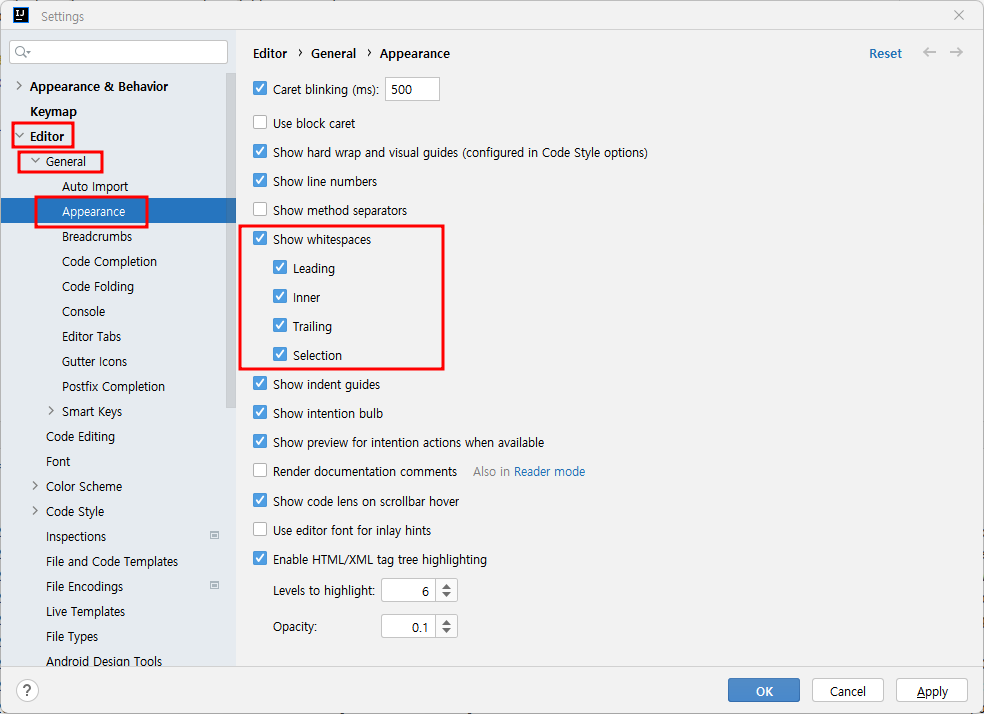This screenshot has height=714, width=984.
Task: Select Appearance in the settings tree
Action: (94, 211)
